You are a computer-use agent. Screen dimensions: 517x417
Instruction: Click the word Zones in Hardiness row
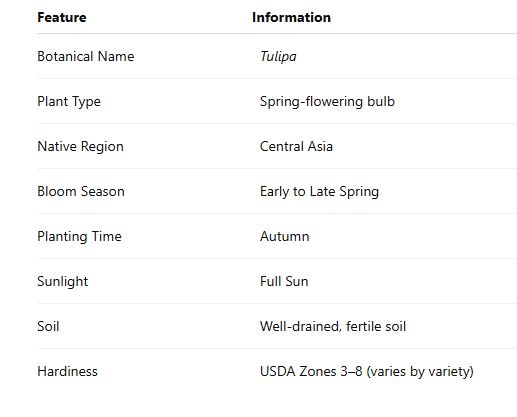(x=318, y=371)
